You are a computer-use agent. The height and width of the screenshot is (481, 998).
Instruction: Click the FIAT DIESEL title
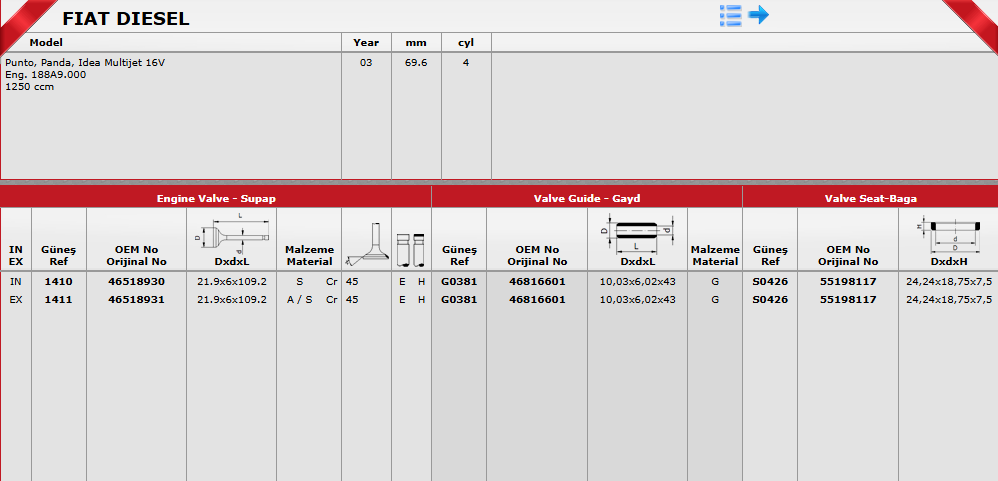[x=126, y=18]
